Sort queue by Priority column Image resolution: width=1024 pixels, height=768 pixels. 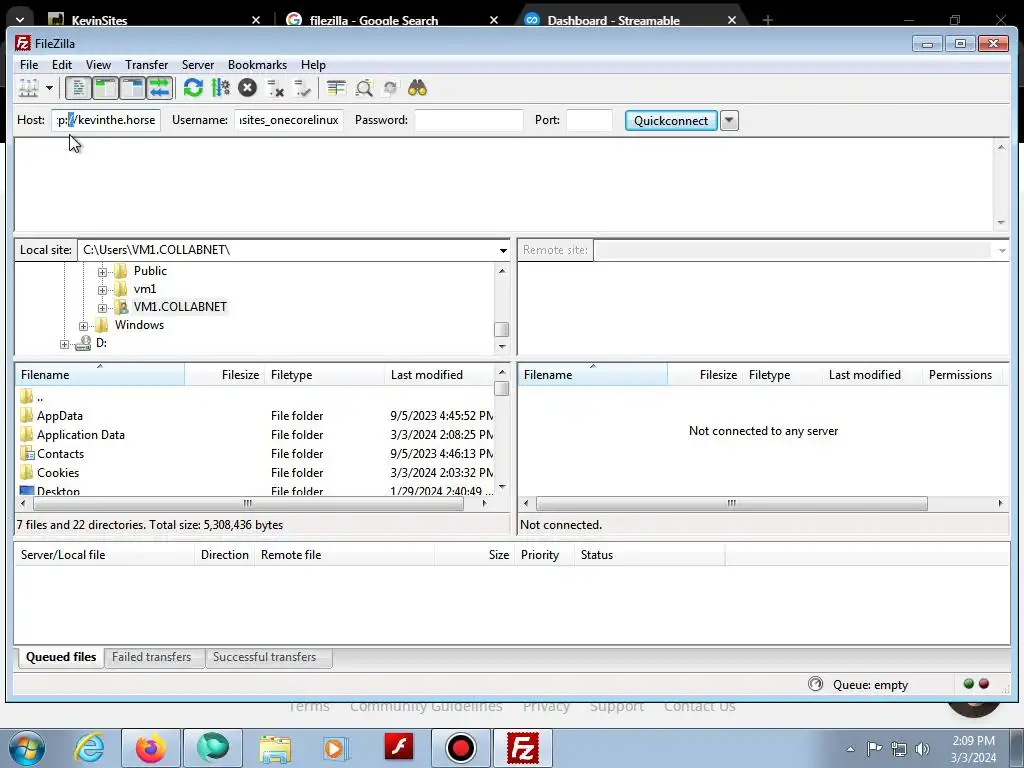(545, 554)
